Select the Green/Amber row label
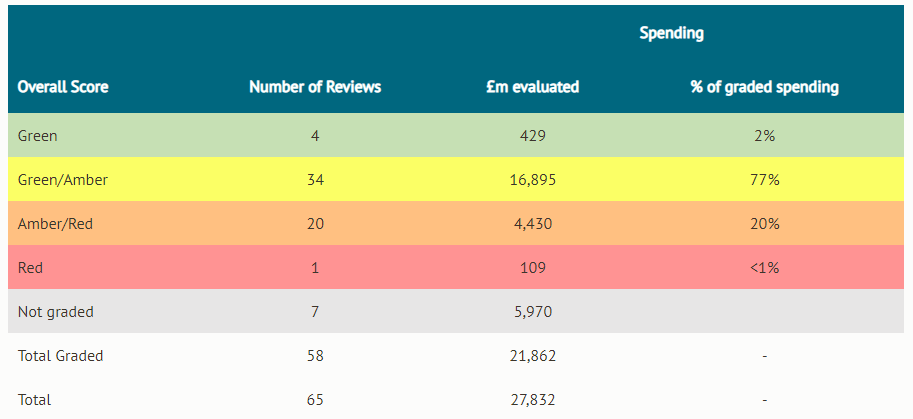The image size is (913, 419). [x=63, y=180]
